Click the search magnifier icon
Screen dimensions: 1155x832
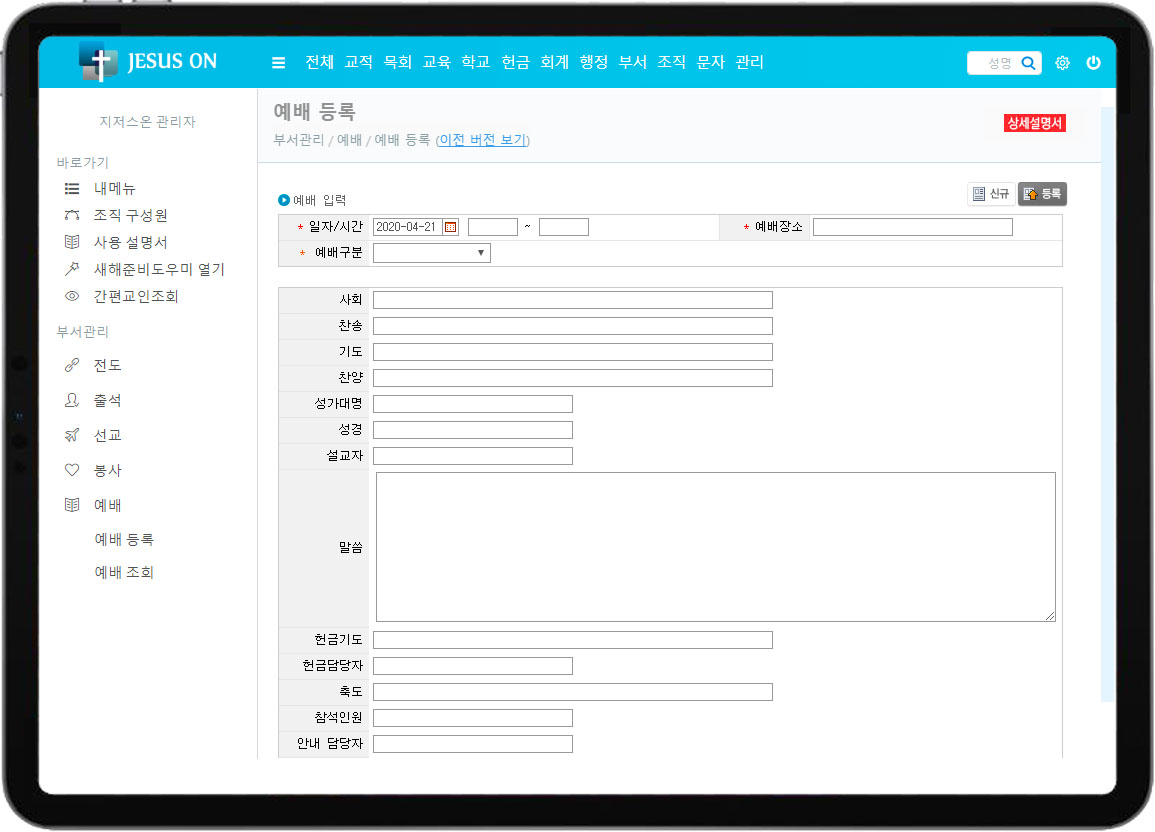click(1028, 63)
